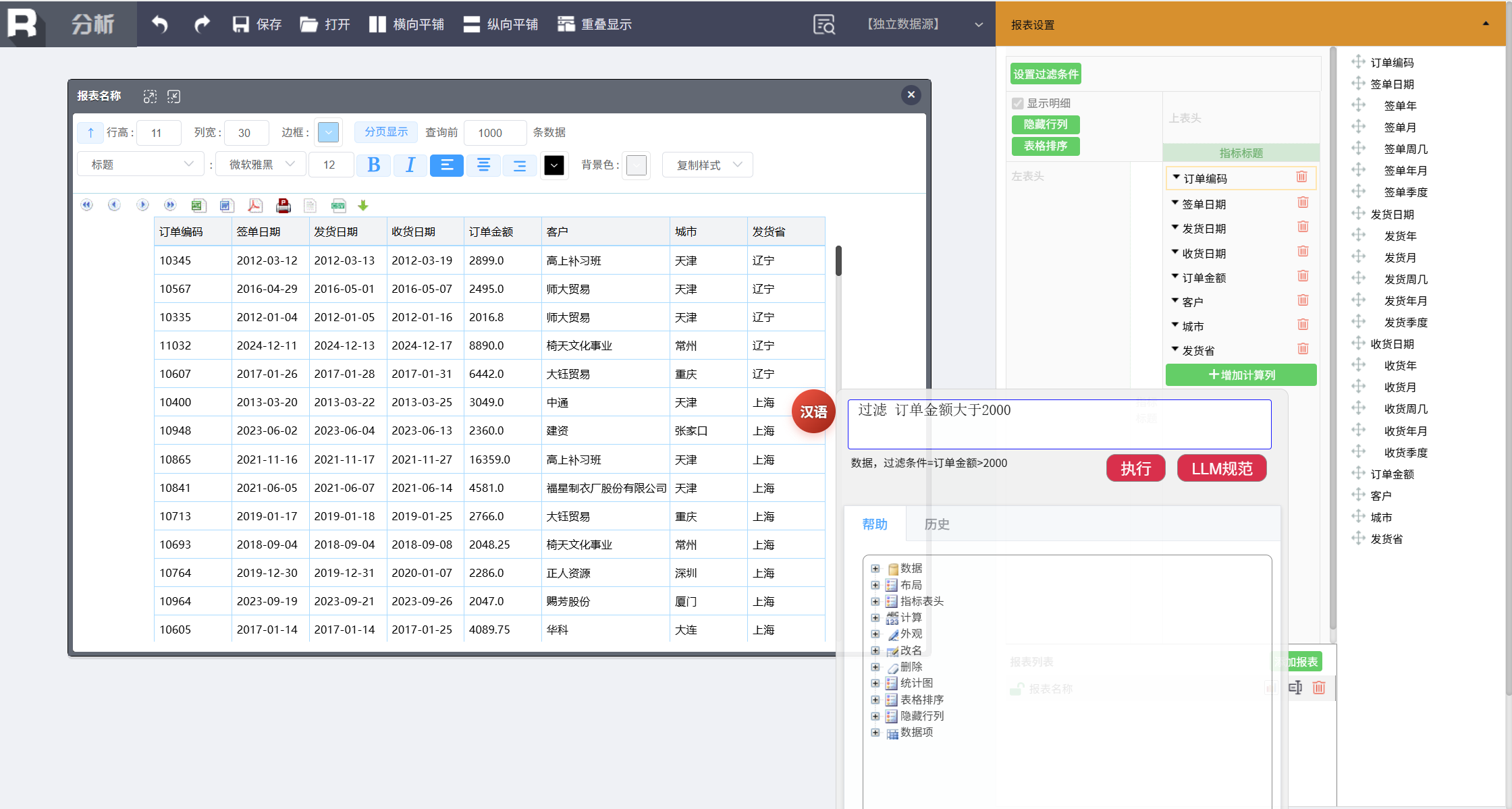Screen dimensions: 1512x809
Task: Click the undo arrow in the top toolbar
Action: [x=160, y=24]
